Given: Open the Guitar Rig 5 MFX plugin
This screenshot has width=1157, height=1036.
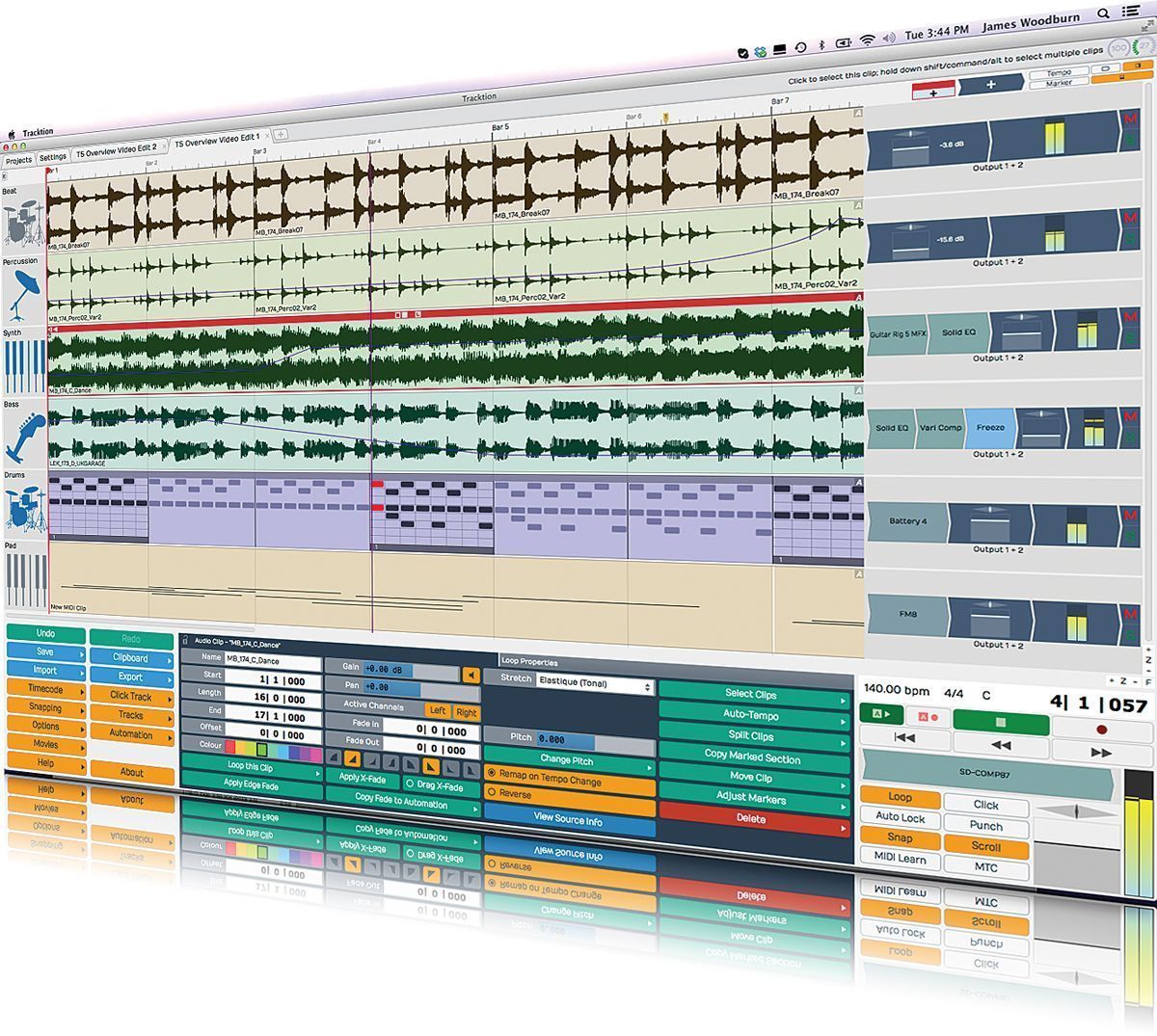Looking at the screenshot, I should (x=897, y=333).
